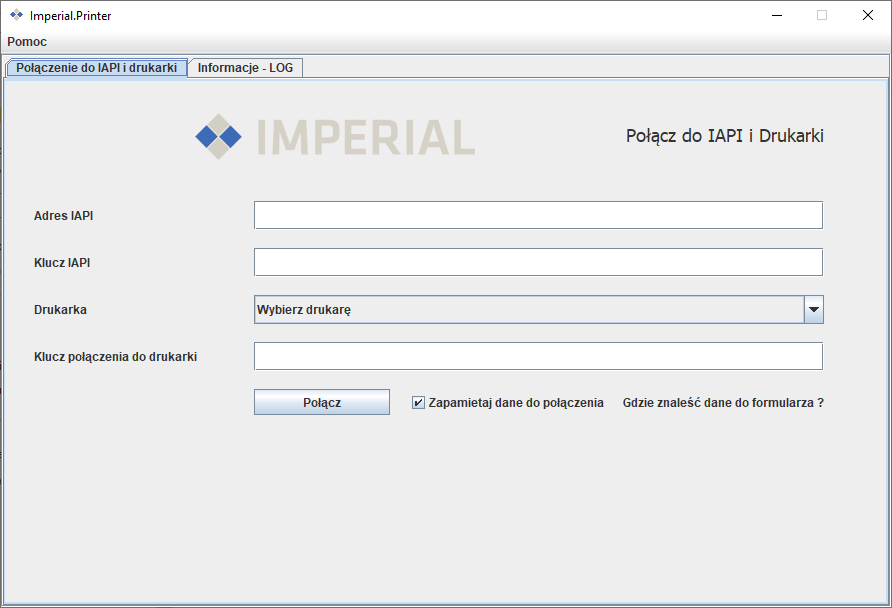Minimize the Imperial.Printer window
Screen dimensions: 892x608
777,15
